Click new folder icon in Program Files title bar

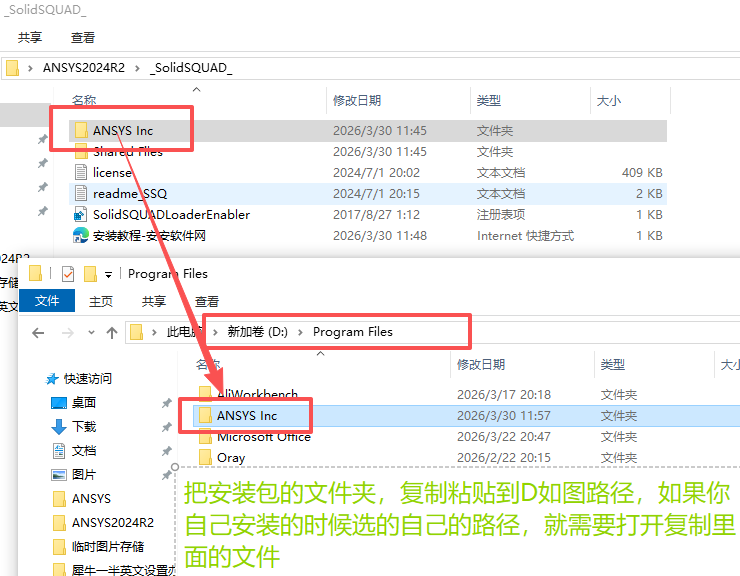[90, 274]
